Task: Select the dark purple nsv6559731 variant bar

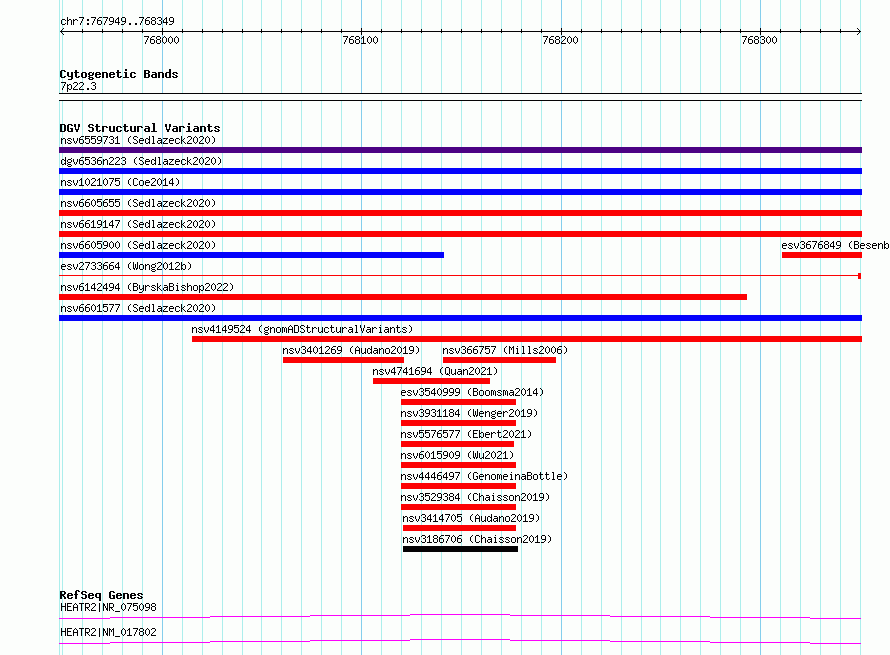Action: coord(460,150)
